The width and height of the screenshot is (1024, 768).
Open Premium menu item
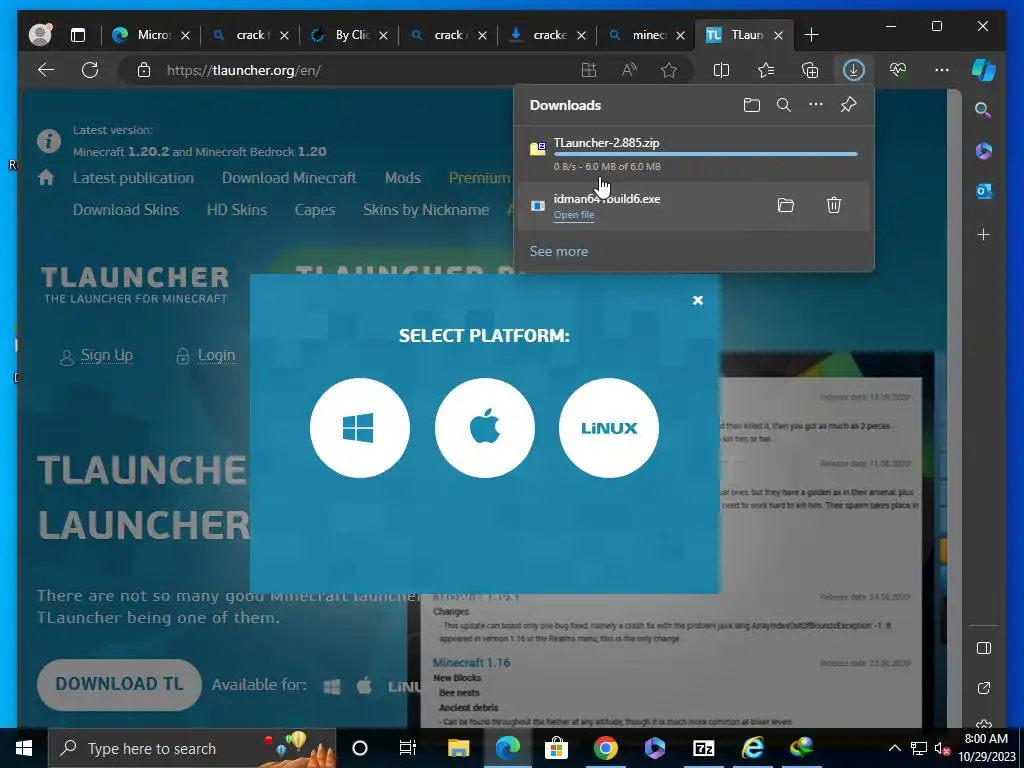click(x=480, y=178)
